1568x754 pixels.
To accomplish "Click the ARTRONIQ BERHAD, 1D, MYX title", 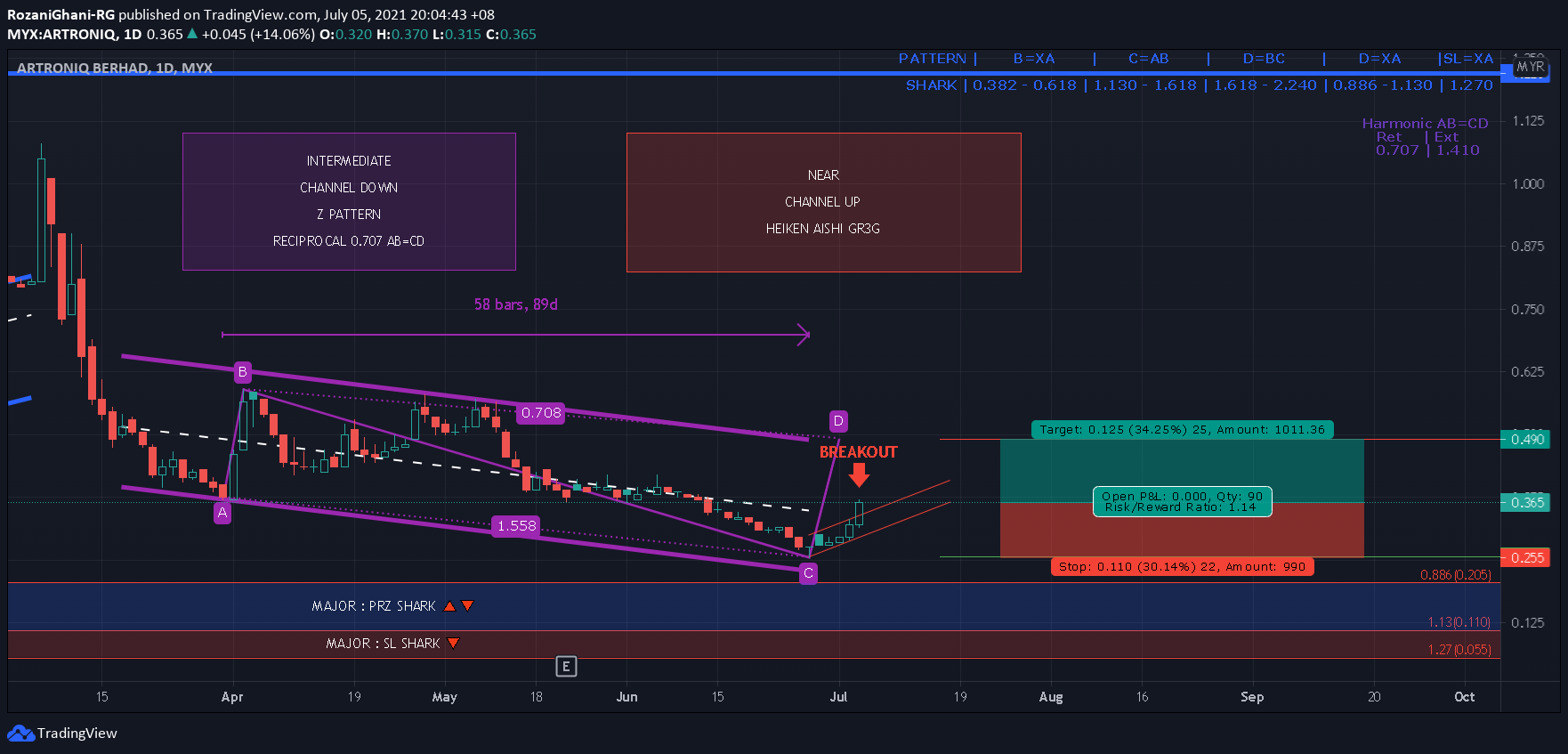I will [x=115, y=68].
